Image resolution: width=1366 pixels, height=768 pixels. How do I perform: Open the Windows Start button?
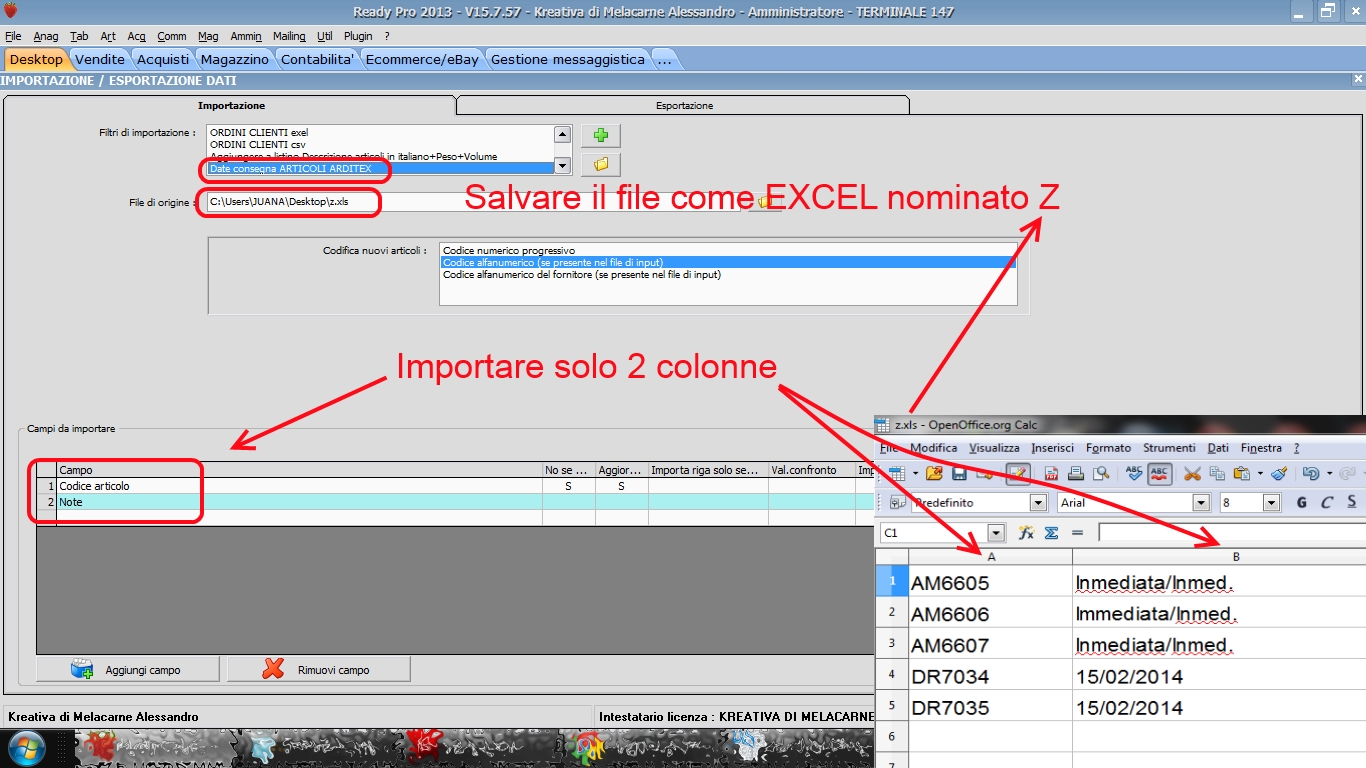[26, 748]
